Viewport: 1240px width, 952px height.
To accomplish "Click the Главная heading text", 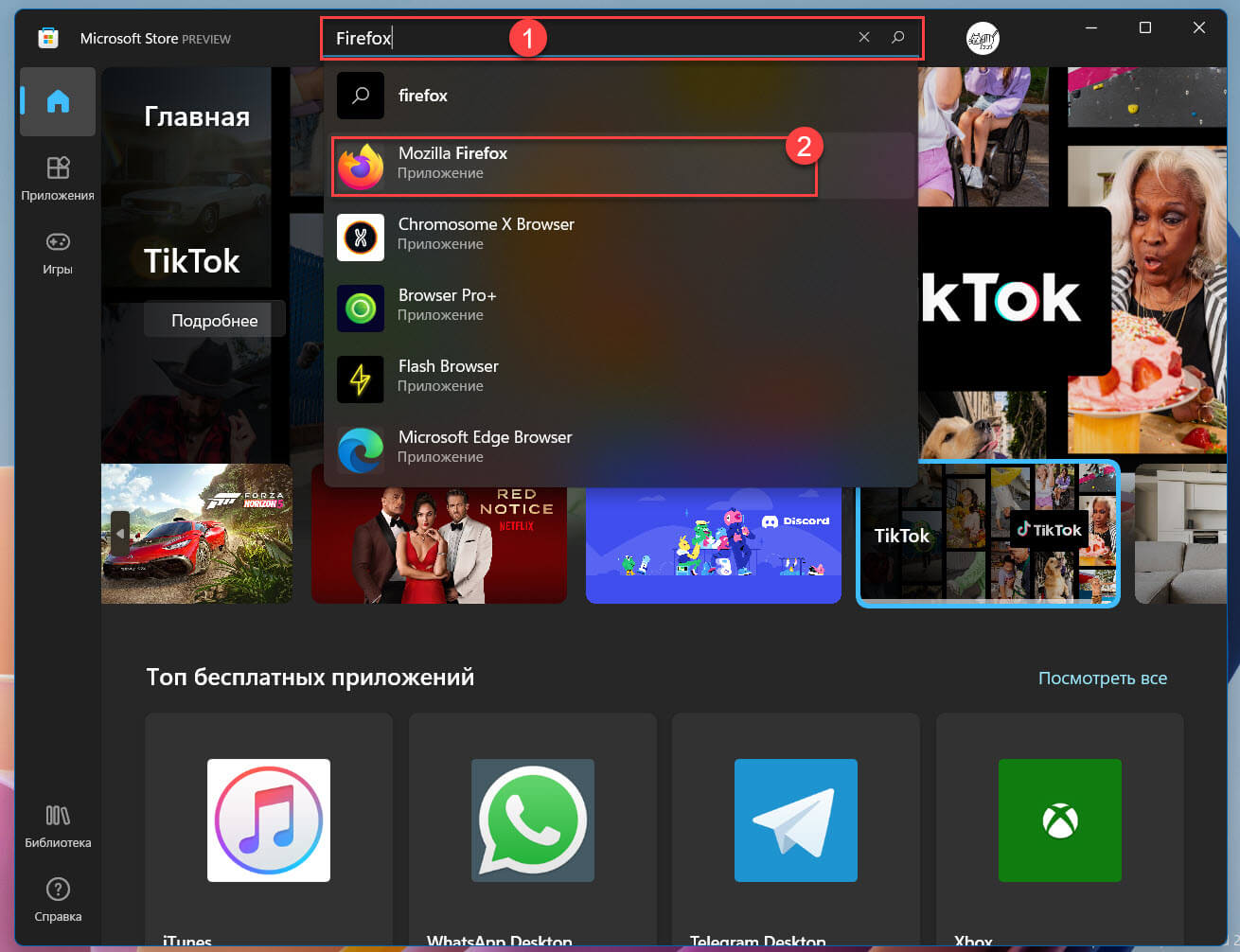I will [197, 116].
